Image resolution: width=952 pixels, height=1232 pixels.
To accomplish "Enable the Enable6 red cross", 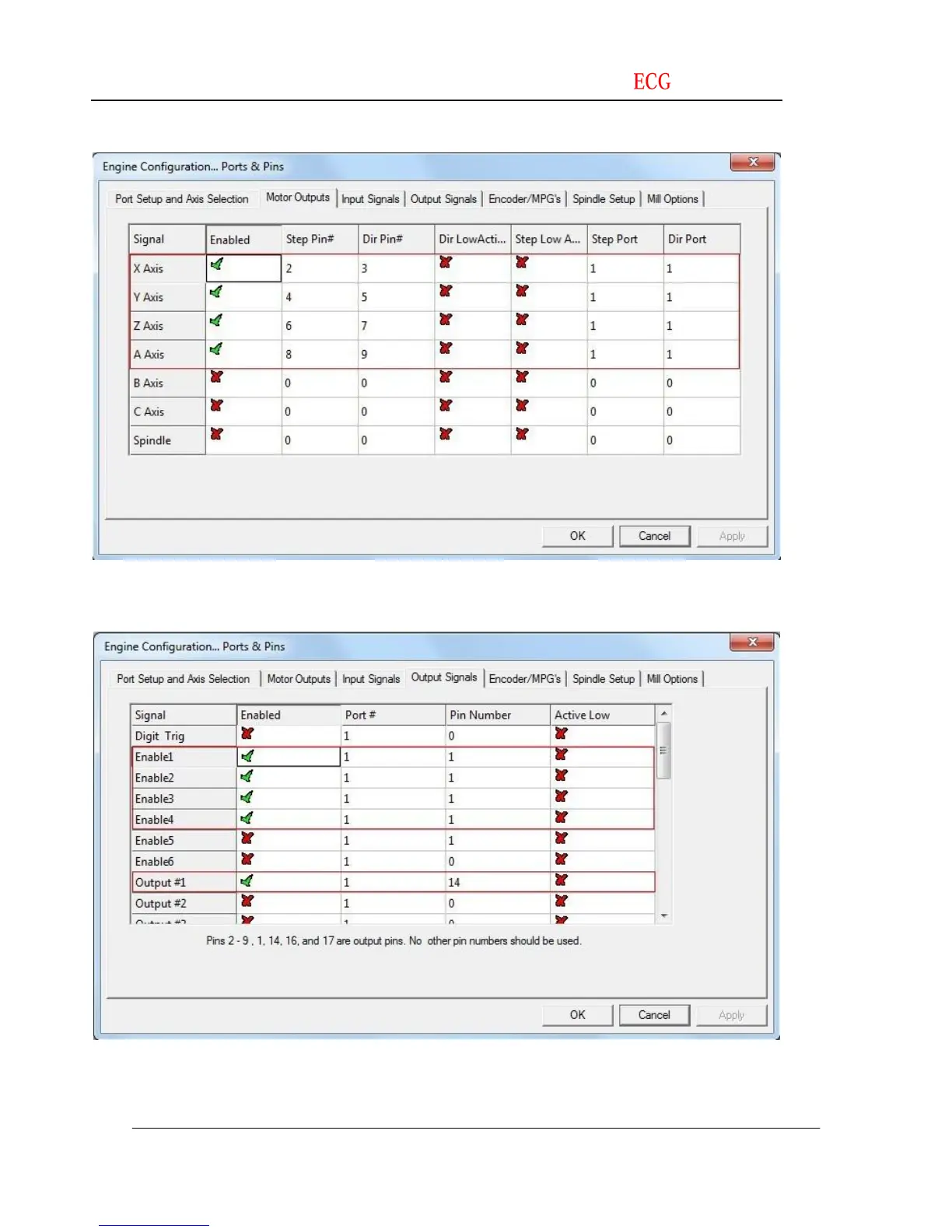I will point(247,859).
